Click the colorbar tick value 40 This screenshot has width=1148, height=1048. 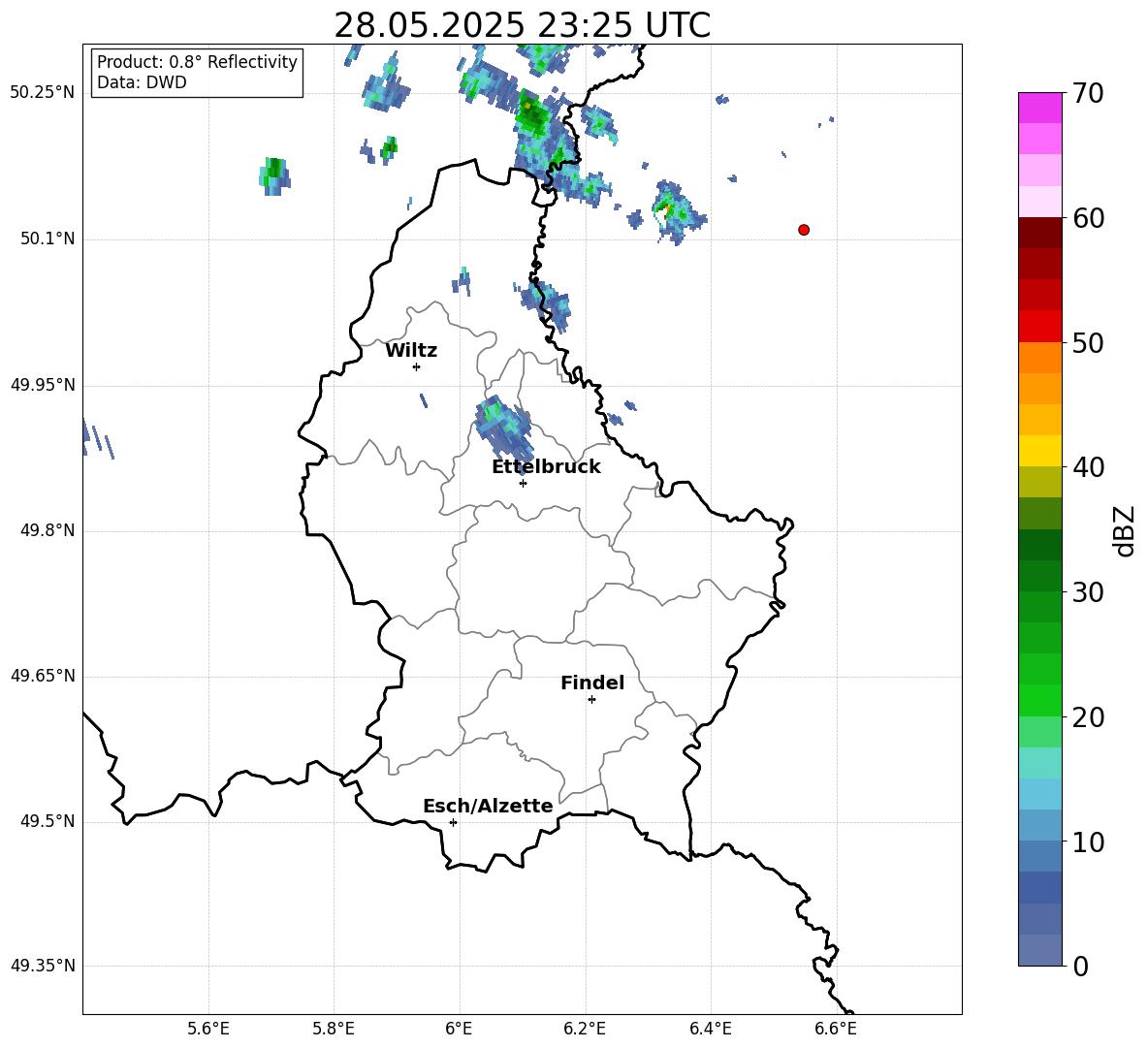point(1088,467)
